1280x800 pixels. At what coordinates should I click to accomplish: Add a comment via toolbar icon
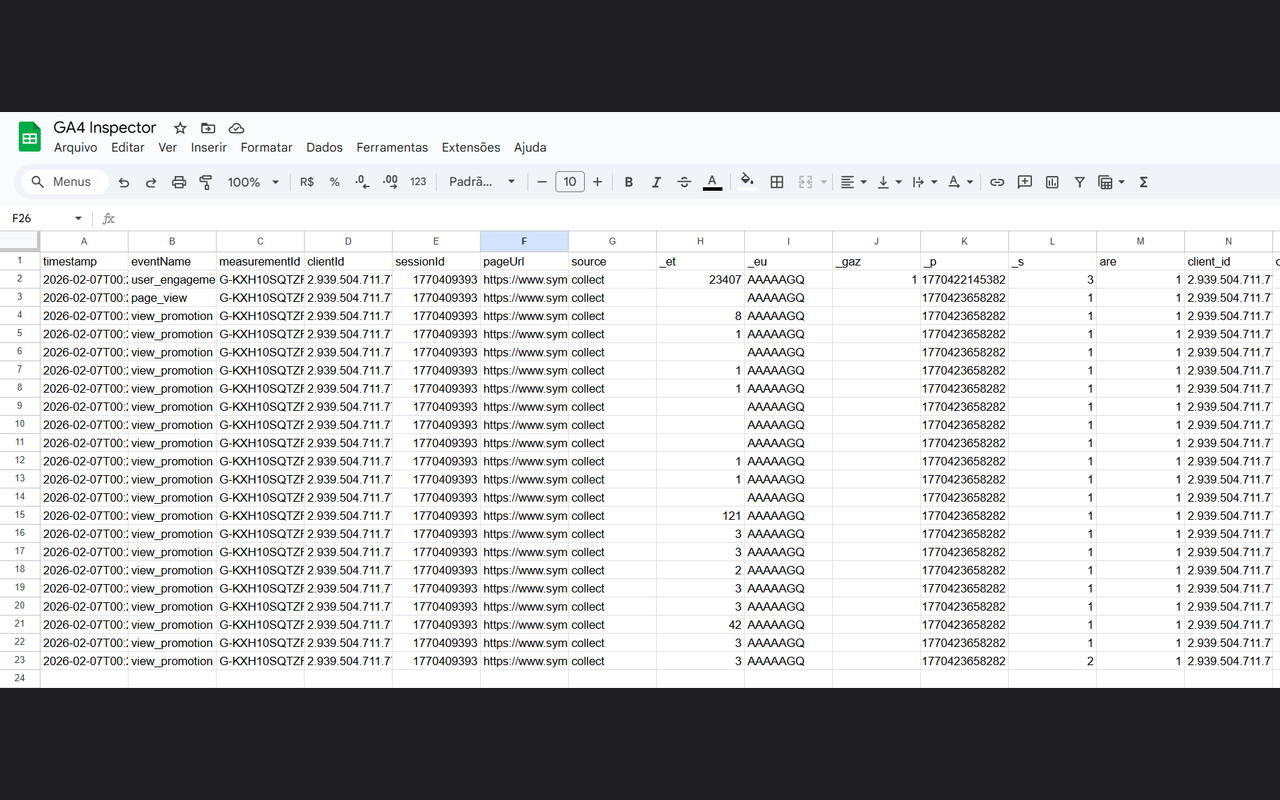pyautogui.click(x=1024, y=182)
